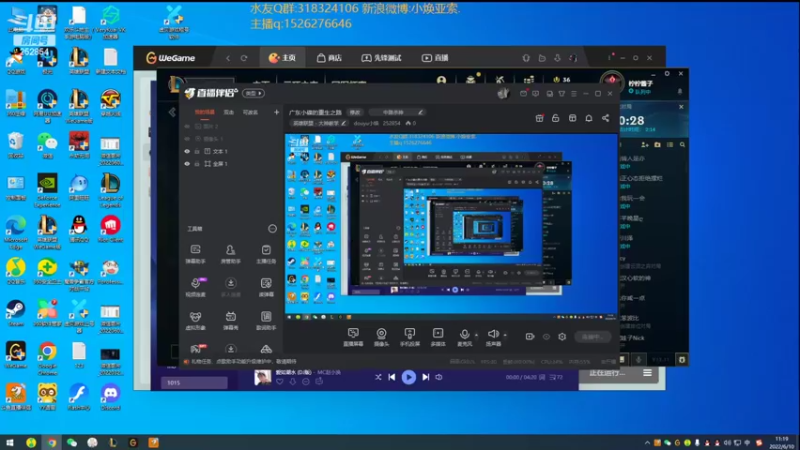Download the current song in the music player

point(293,382)
